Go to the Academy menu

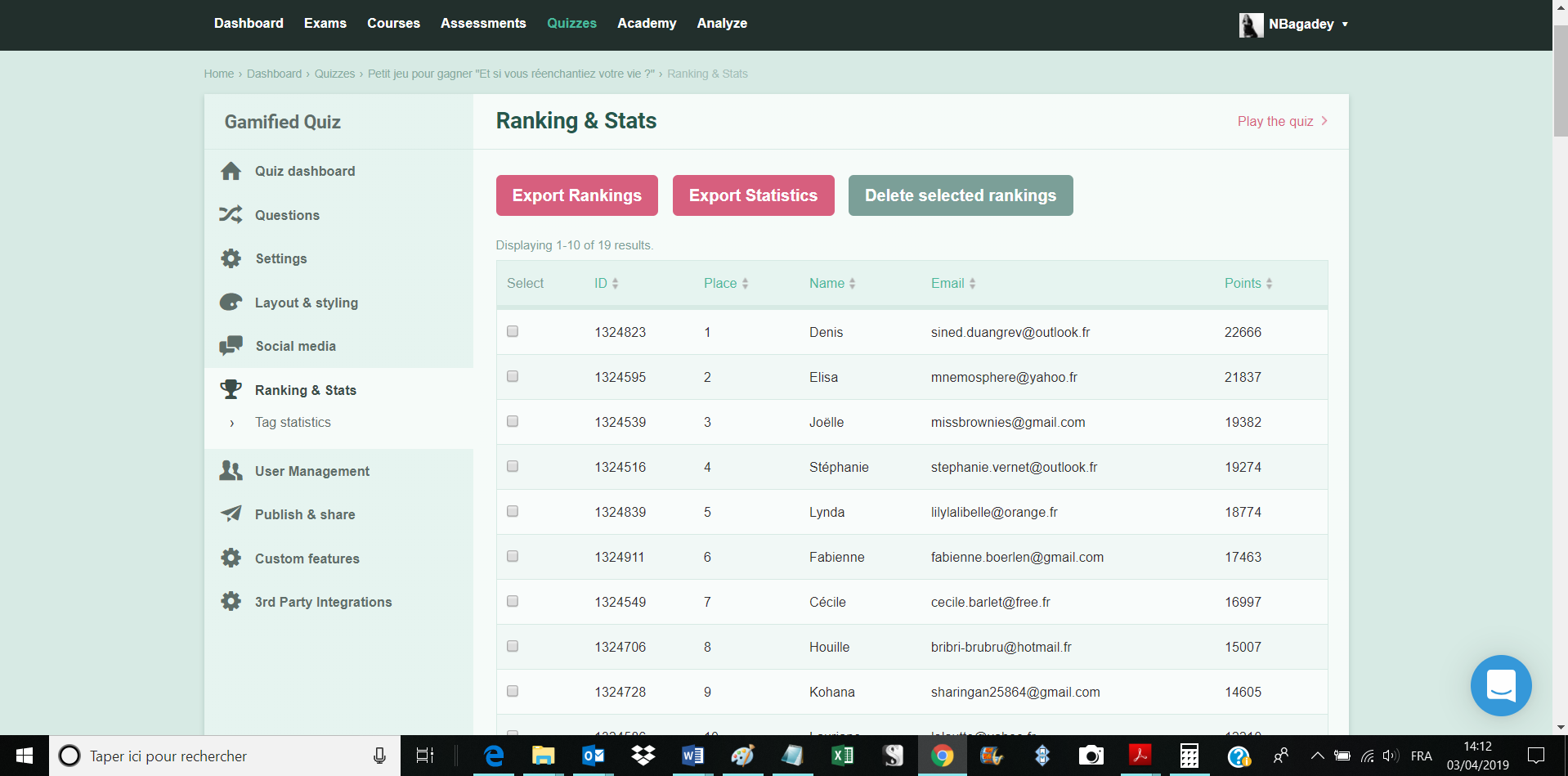(647, 23)
